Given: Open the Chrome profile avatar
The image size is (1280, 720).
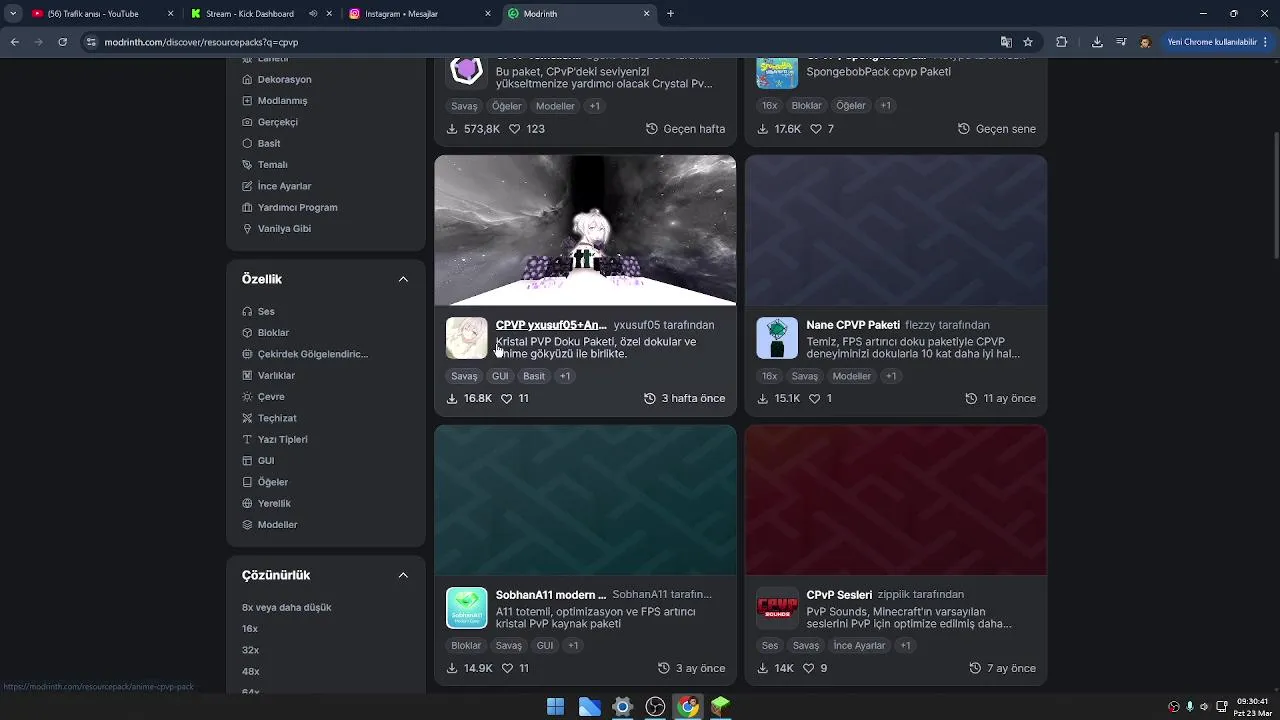Looking at the screenshot, I should coord(1145,42).
